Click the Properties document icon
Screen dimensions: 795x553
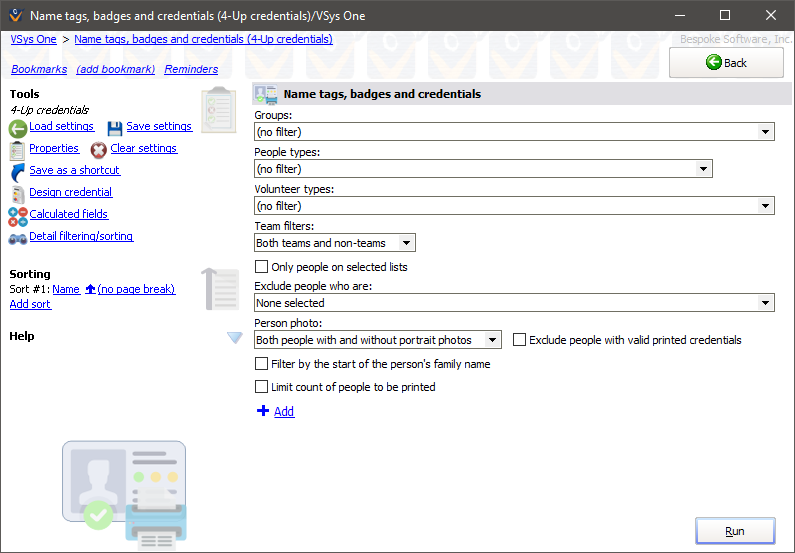18,150
